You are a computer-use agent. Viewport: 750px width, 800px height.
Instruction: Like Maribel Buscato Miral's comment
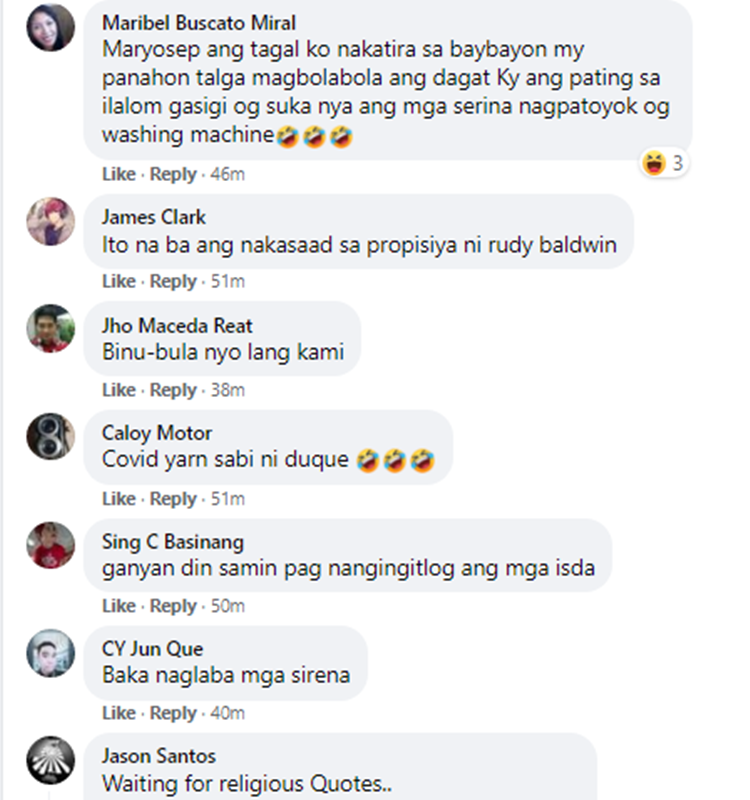[119, 174]
